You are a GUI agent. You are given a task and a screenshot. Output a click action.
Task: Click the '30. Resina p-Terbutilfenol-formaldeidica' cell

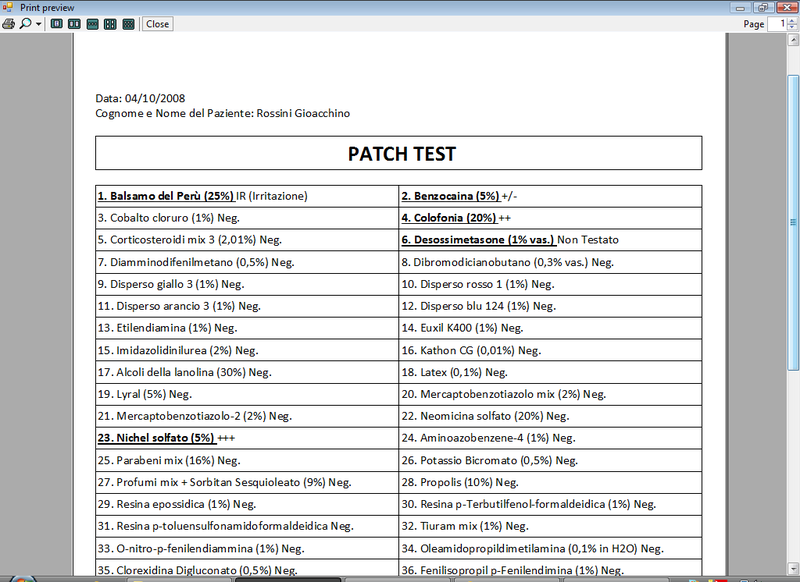(551, 504)
